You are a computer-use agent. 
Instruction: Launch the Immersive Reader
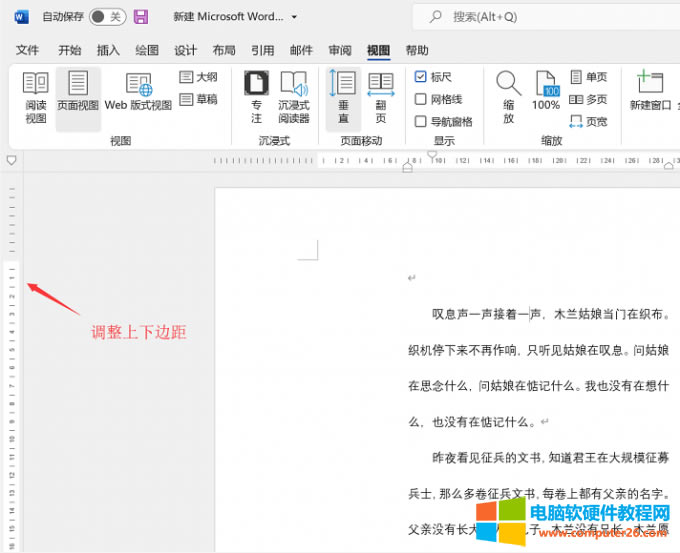click(x=294, y=98)
